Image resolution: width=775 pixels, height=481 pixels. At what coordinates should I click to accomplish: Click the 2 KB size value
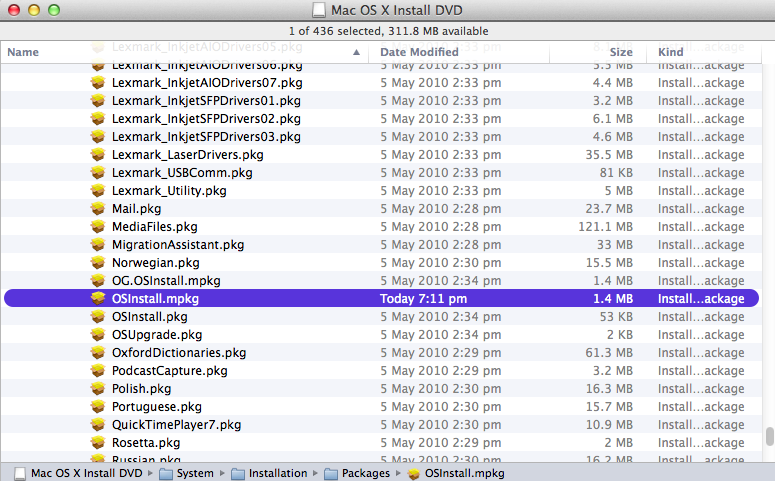[620, 335]
